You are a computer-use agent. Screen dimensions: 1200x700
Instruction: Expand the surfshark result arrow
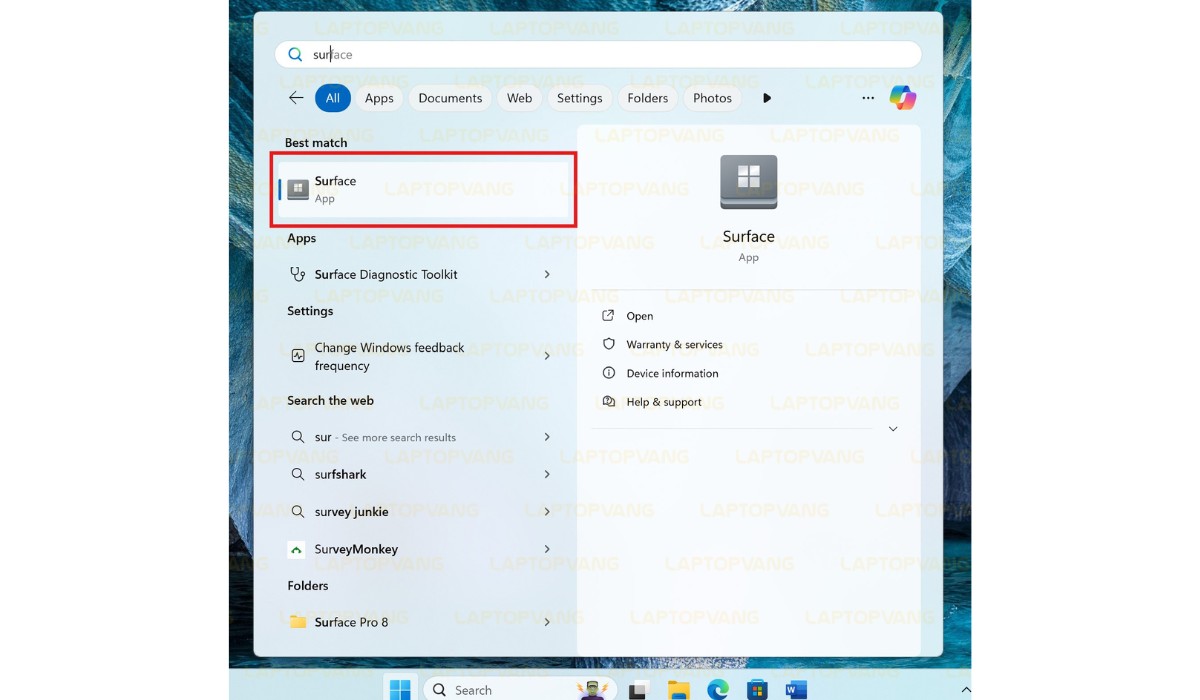point(547,474)
